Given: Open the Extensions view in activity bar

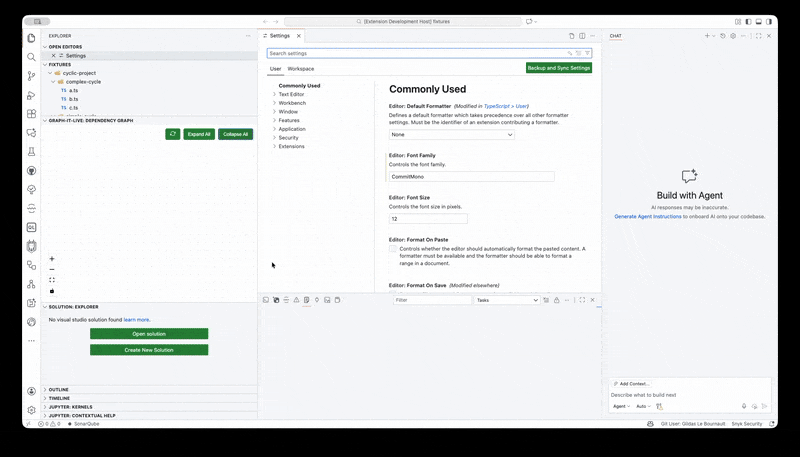Looking at the screenshot, I should (31, 114).
